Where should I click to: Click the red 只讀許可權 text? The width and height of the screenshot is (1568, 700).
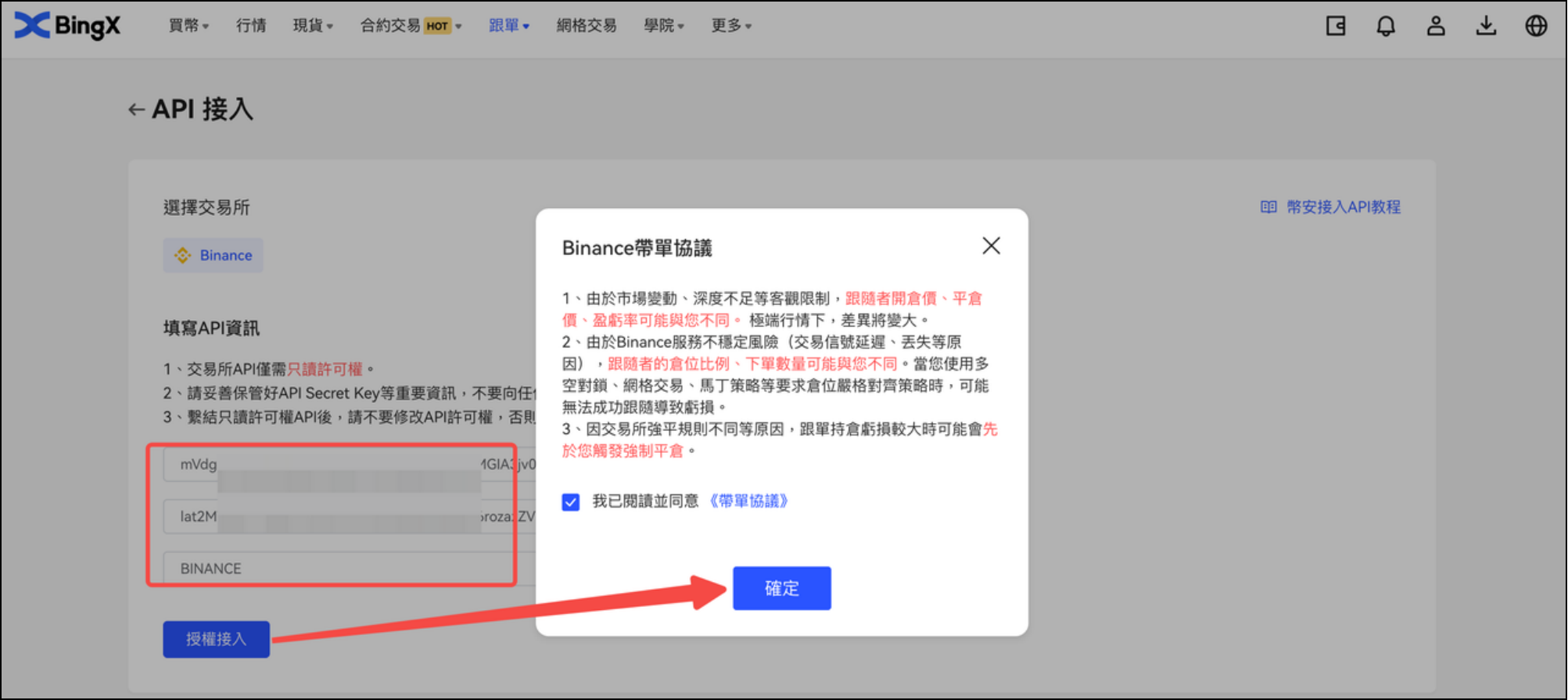pos(325,369)
